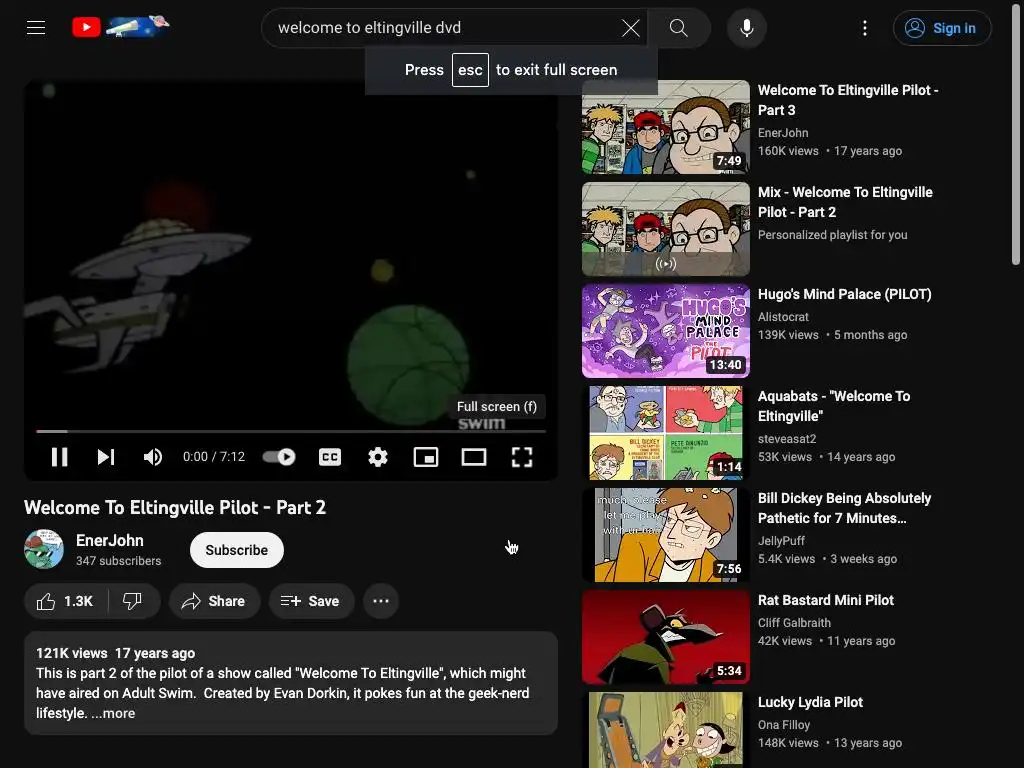Open JellyPuff channel name
This screenshot has width=1024, height=768.
coord(781,541)
